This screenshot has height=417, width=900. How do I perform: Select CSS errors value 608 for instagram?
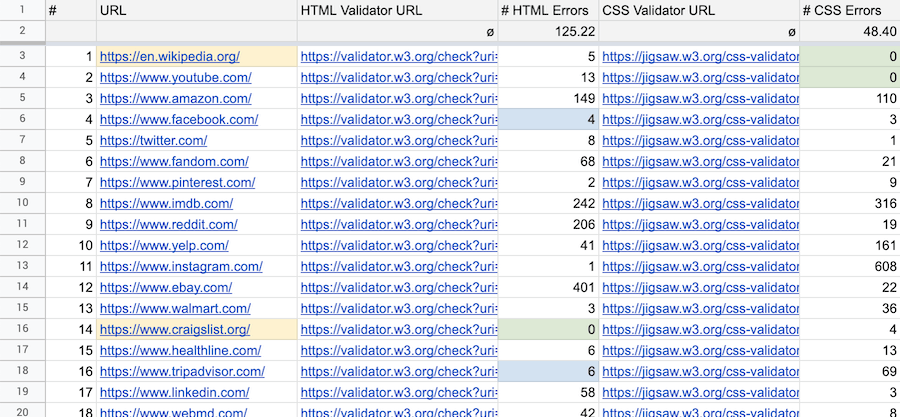pyautogui.click(x=850, y=267)
